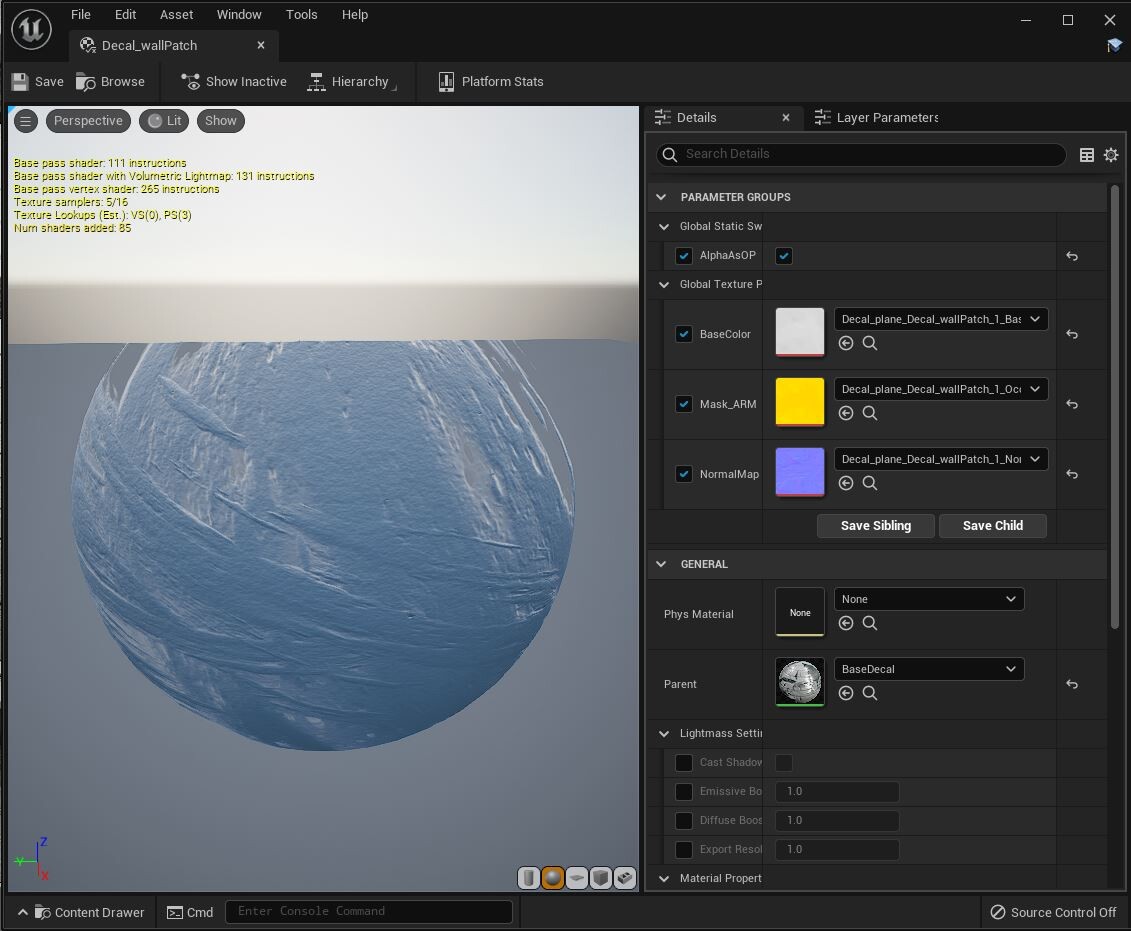
Task: Use the magnifier to find the NormalMap texture
Action: tap(869, 483)
